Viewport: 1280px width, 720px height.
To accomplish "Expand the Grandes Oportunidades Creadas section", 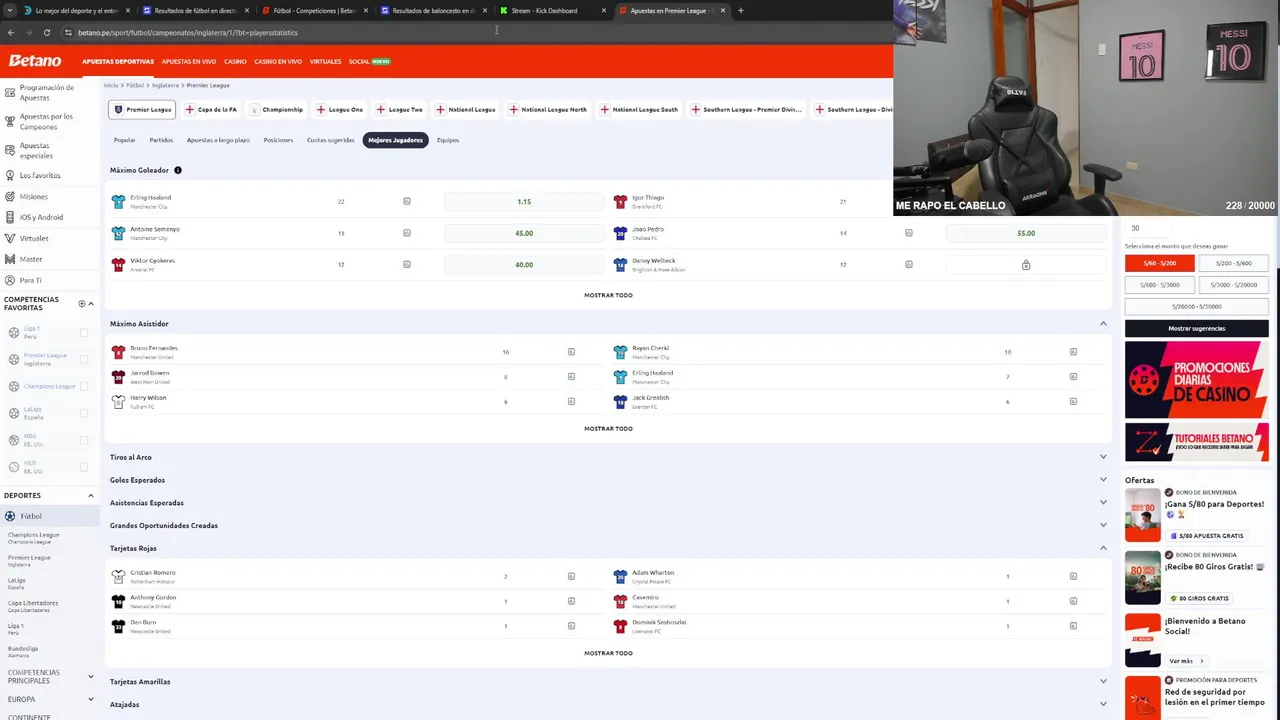I will click(x=1103, y=525).
